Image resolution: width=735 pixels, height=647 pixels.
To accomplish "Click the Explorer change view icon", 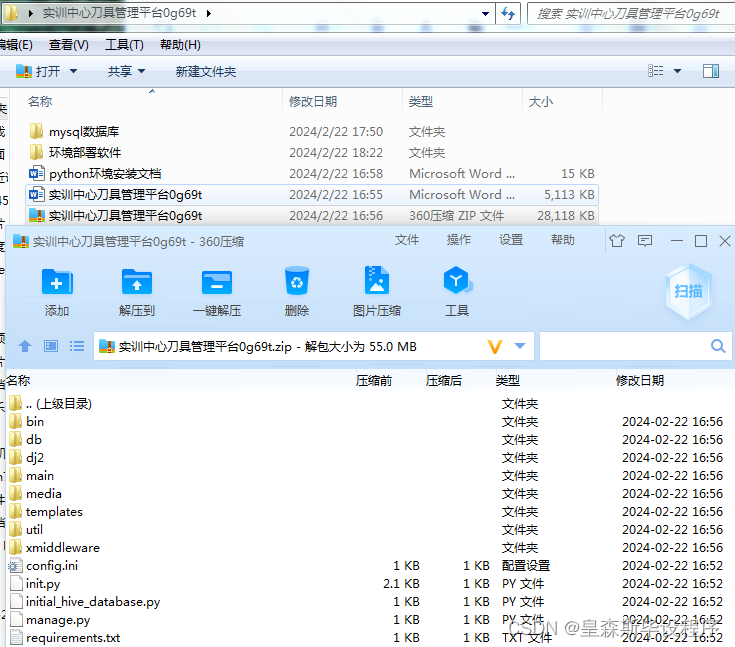I will (x=655, y=71).
